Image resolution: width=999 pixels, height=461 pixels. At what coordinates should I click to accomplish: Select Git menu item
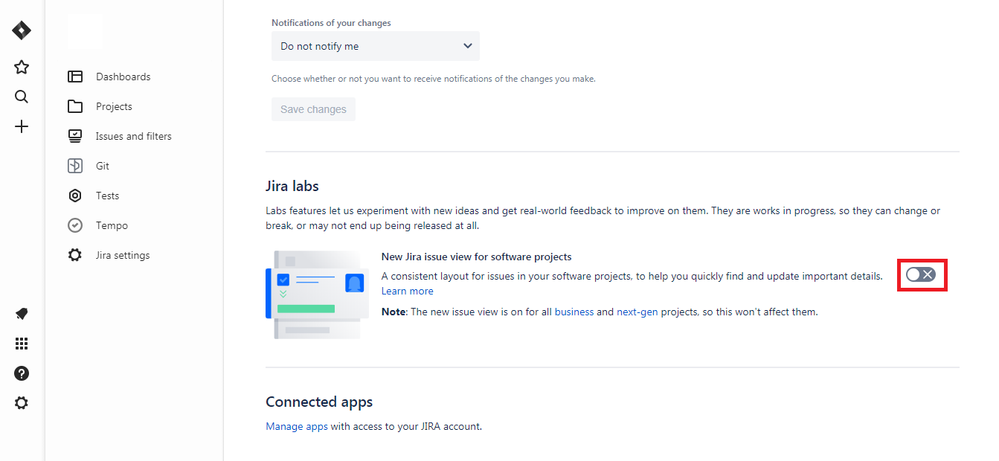103,166
